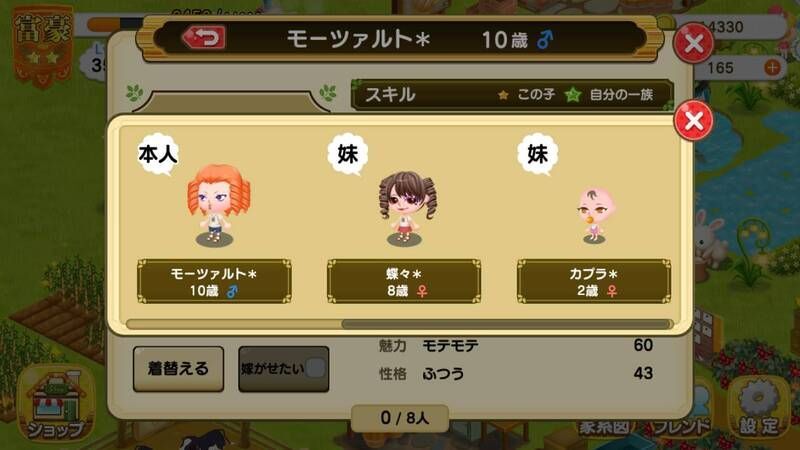This screenshot has width=800, height=450.
Task: Close the sibling list popup
Action: [693, 121]
